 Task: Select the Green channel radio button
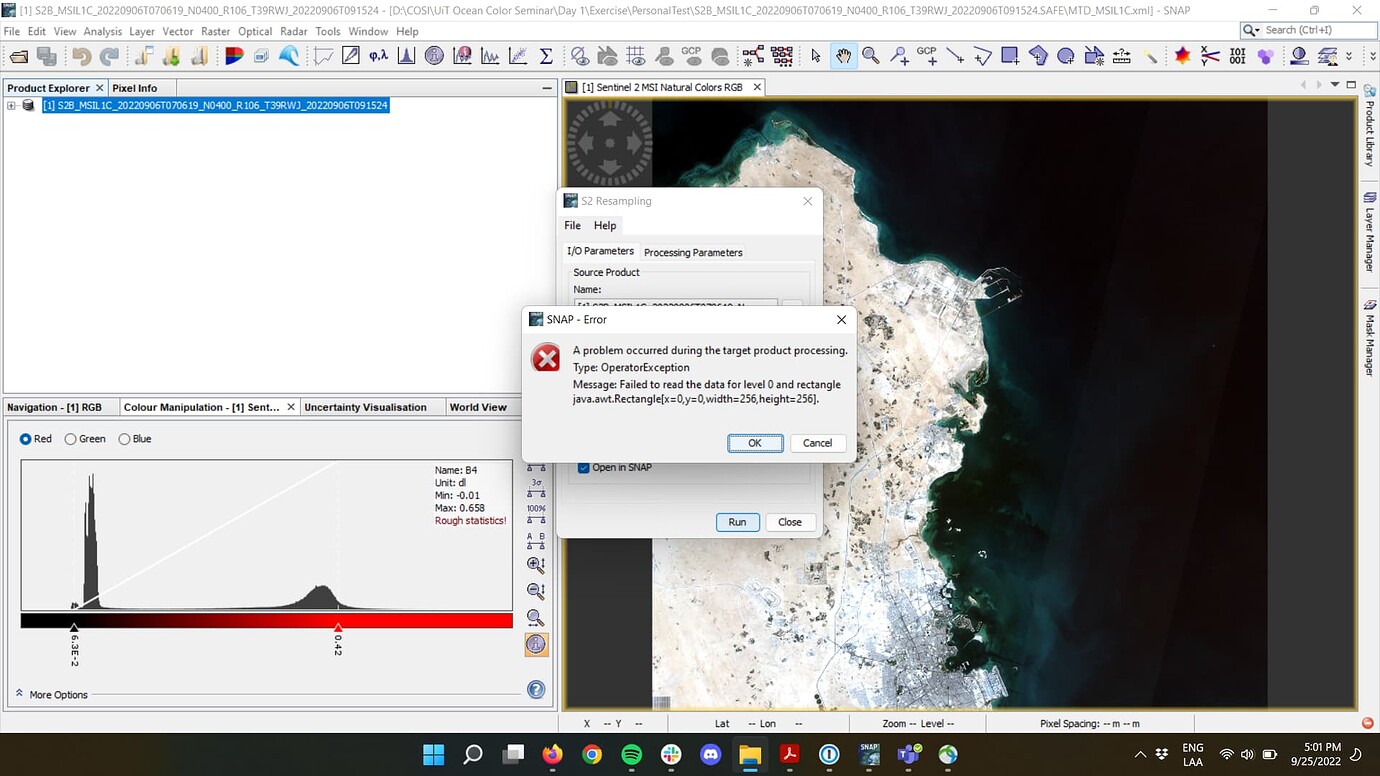point(71,438)
